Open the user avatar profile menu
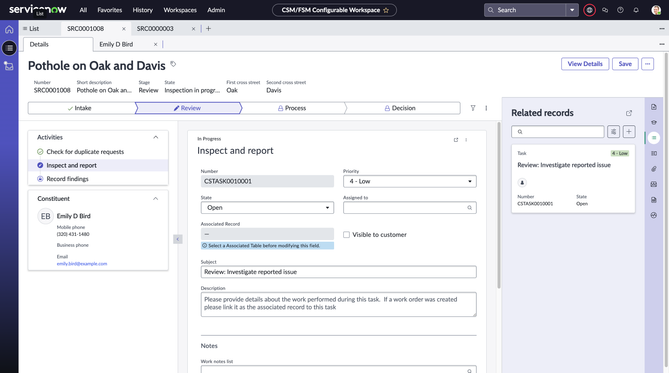 coord(656,10)
